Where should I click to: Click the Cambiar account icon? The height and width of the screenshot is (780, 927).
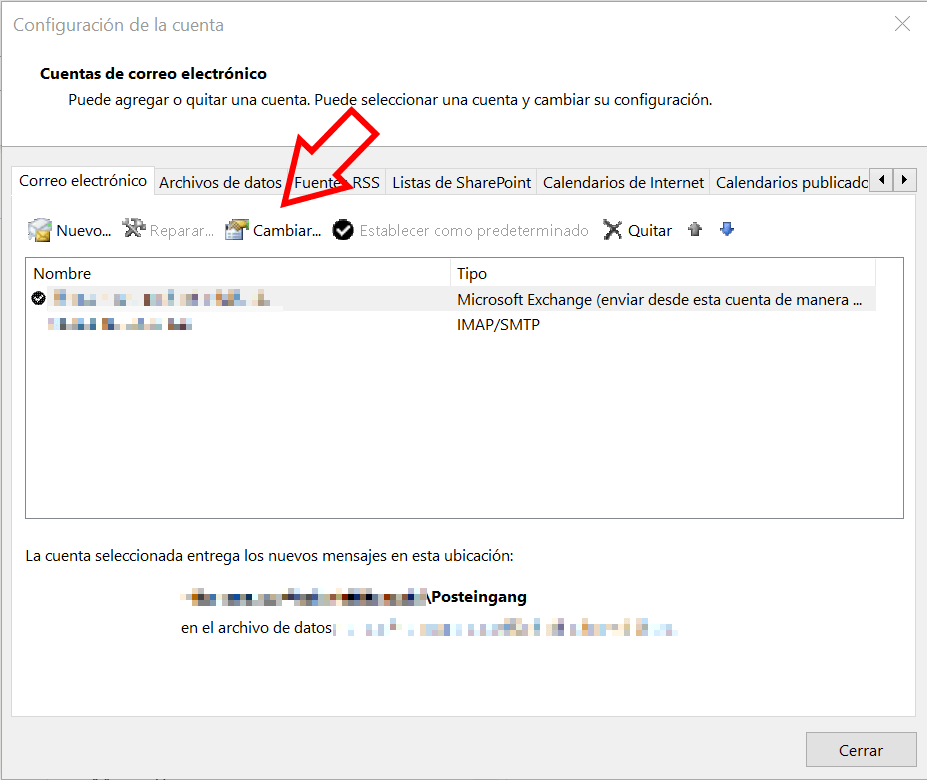point(236,229)
